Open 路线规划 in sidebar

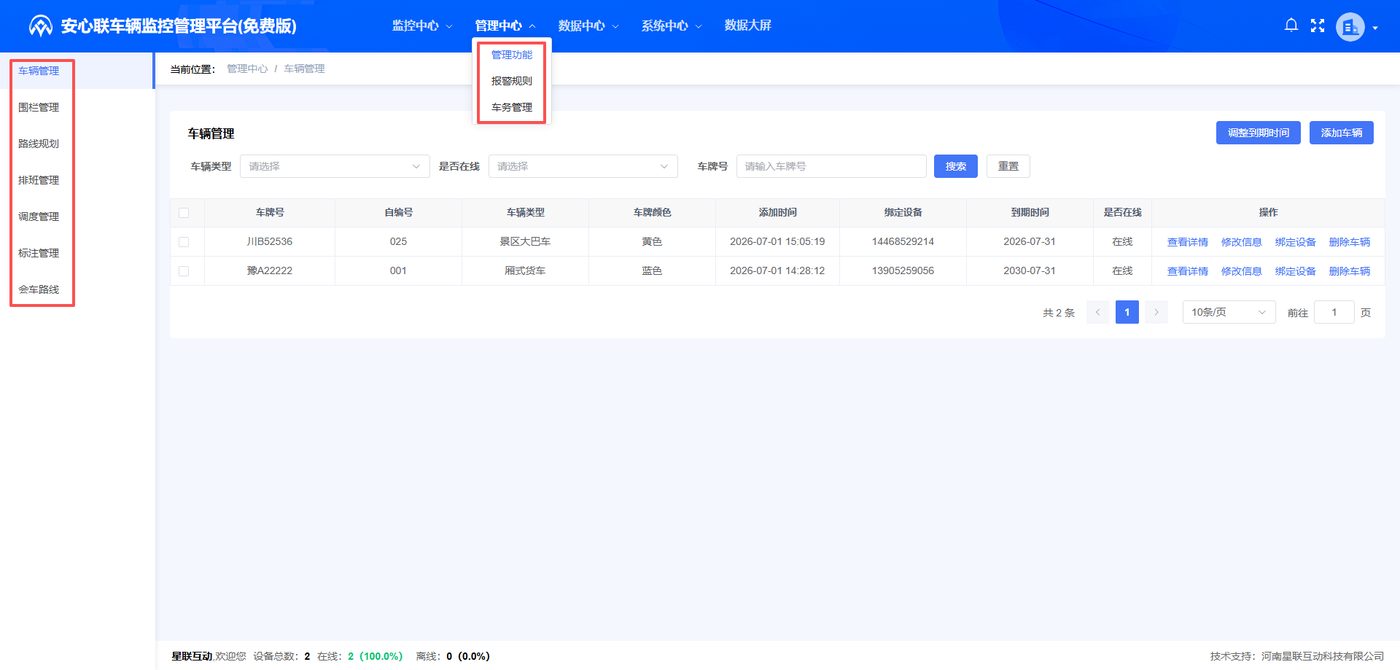click(76, 144)
